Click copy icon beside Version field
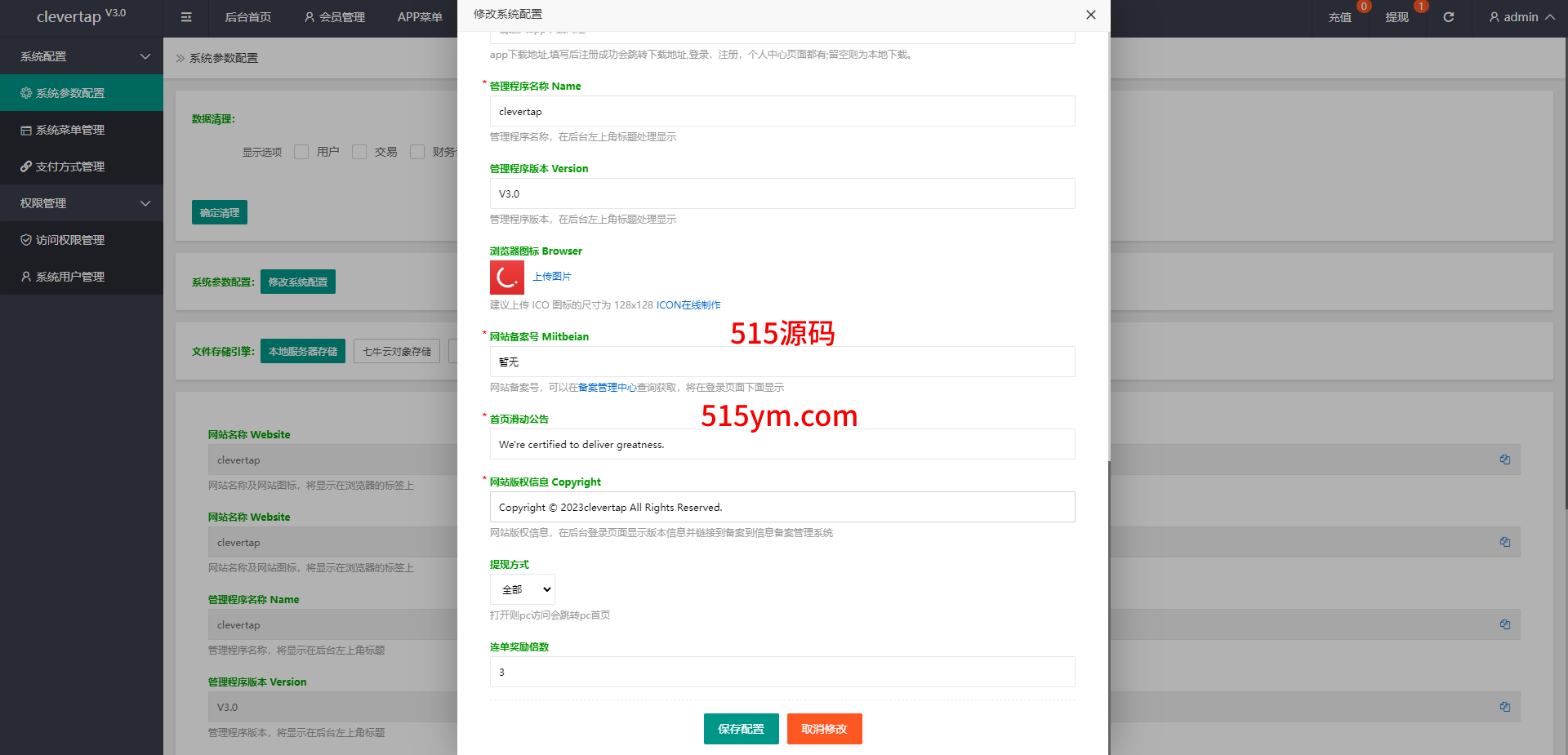This screenshot has height=755, width=1568. [x=1504, y=707]
